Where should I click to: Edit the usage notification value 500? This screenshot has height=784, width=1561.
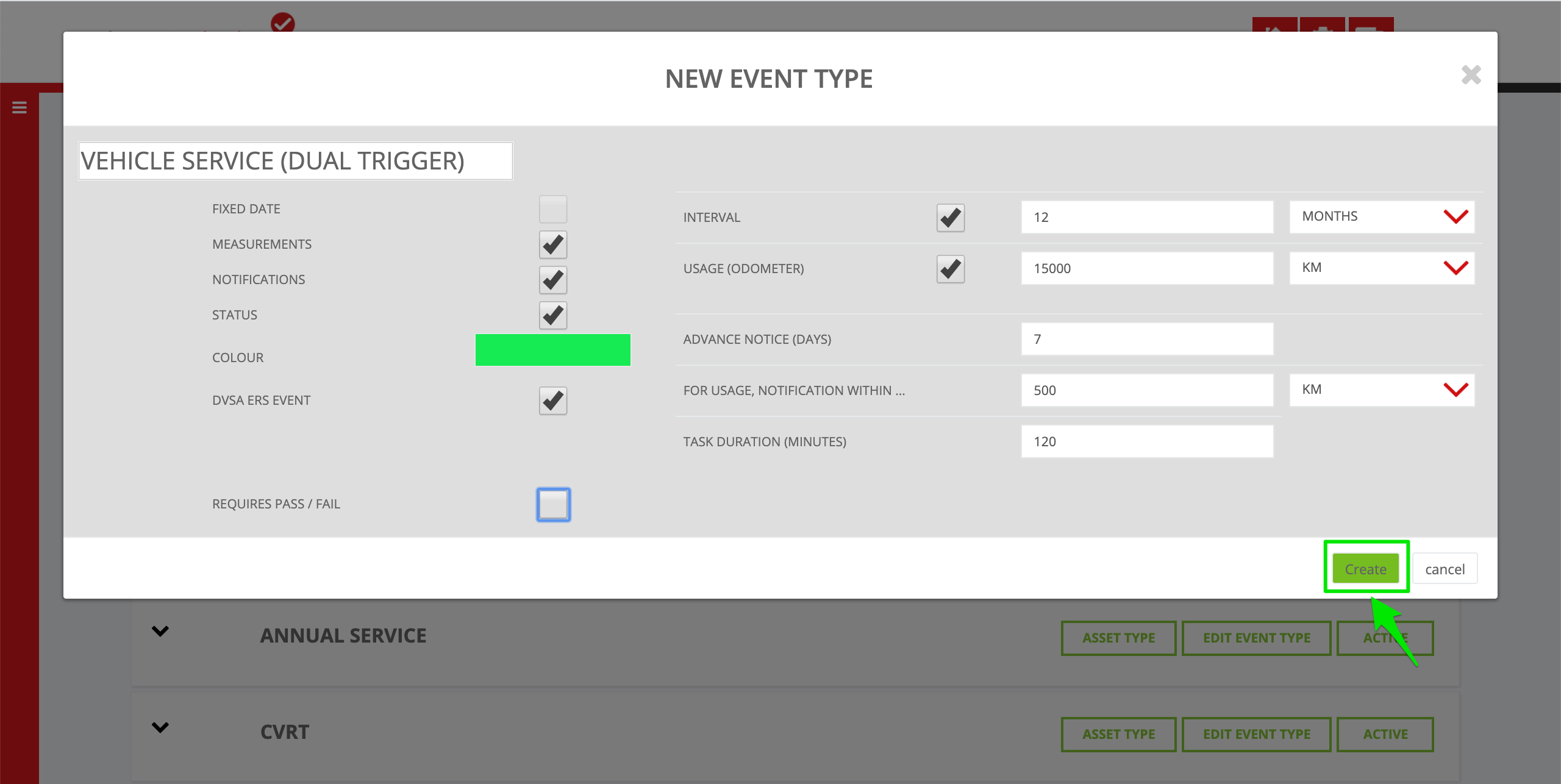pyautogui.click(x=1147, y=390)
